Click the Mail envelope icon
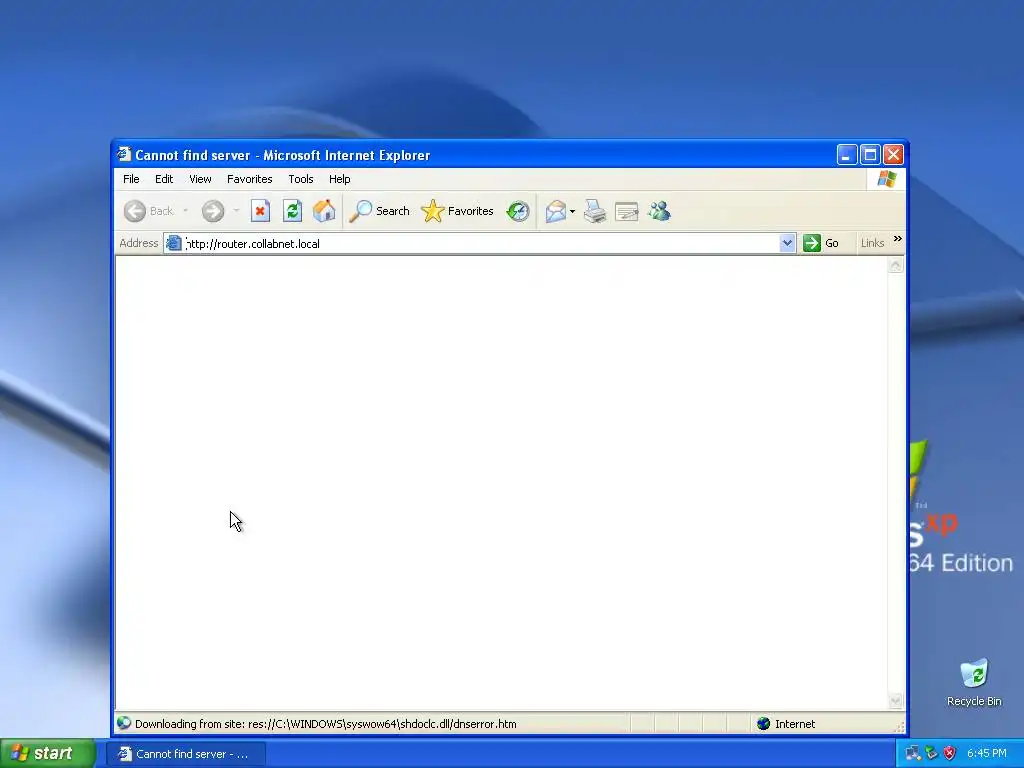1024x768 pixels. [x=556, y=211]
